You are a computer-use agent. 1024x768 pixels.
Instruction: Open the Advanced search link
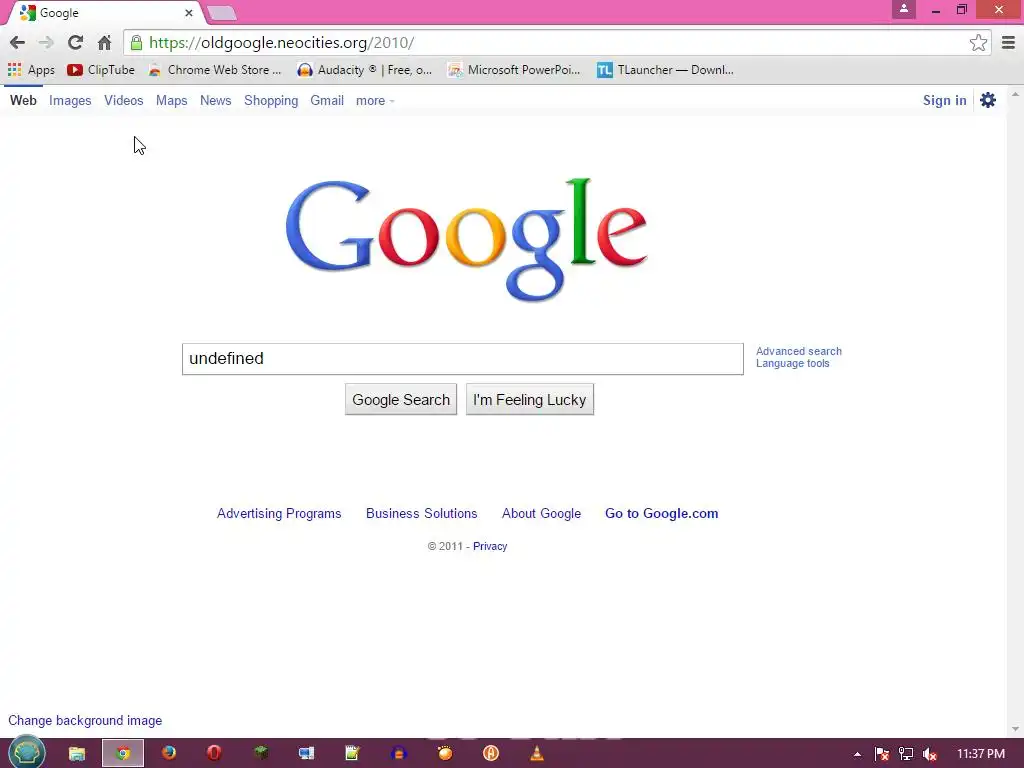point(799,351)
